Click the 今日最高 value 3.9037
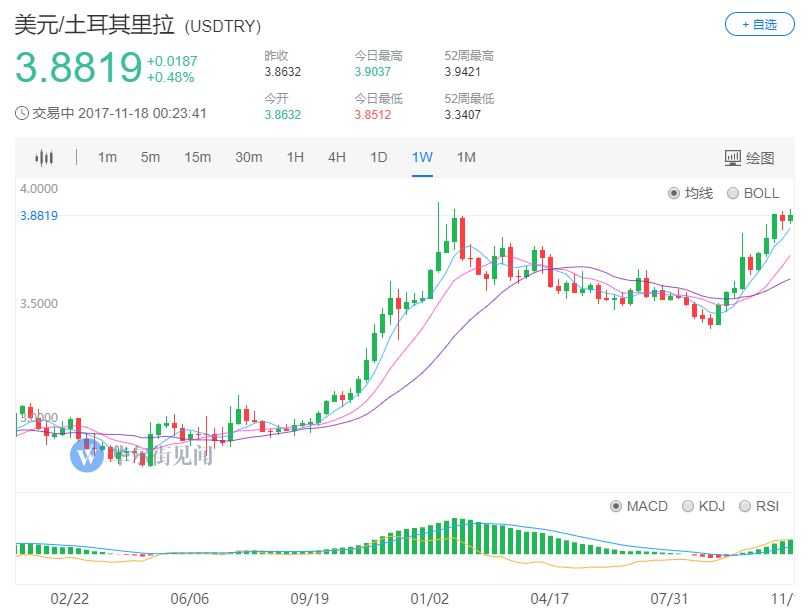This screenshot has width=809, height=615. (x=373, y=72)
